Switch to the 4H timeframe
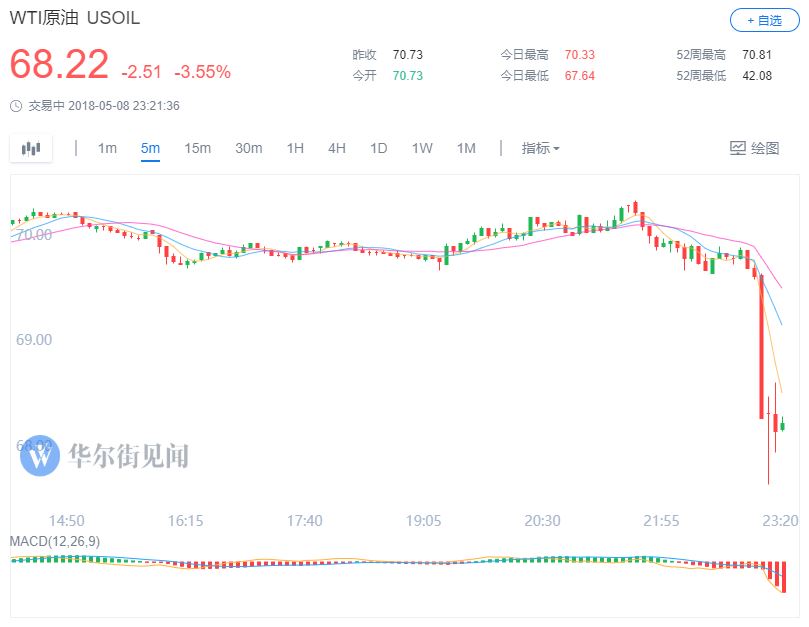809x627 pixels. point(337,148)
